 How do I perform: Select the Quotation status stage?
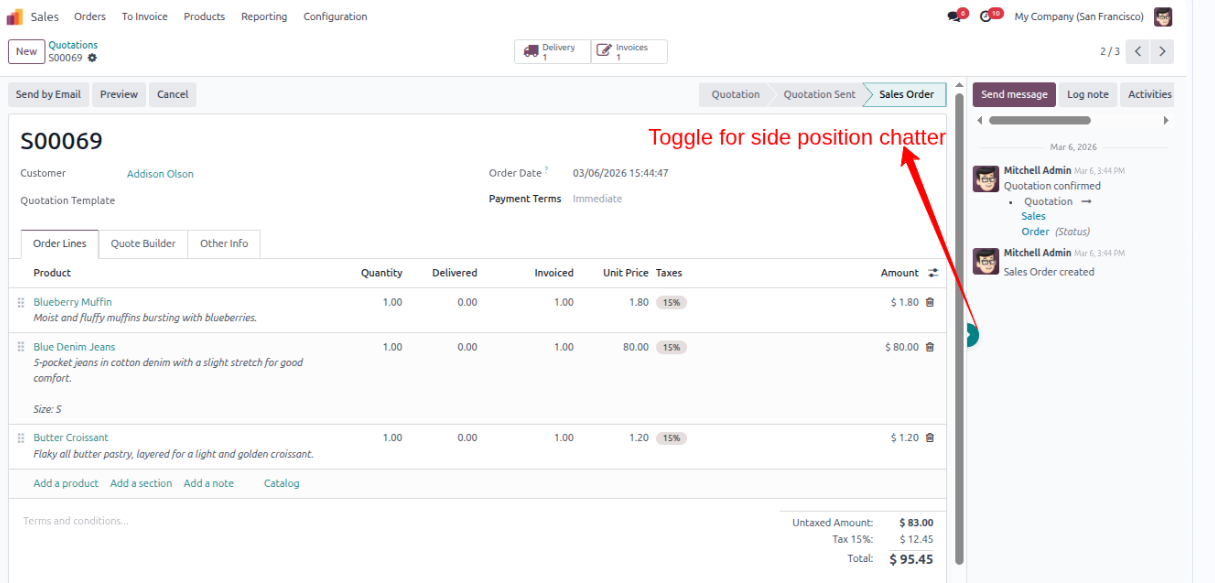[x=735, y=94]
